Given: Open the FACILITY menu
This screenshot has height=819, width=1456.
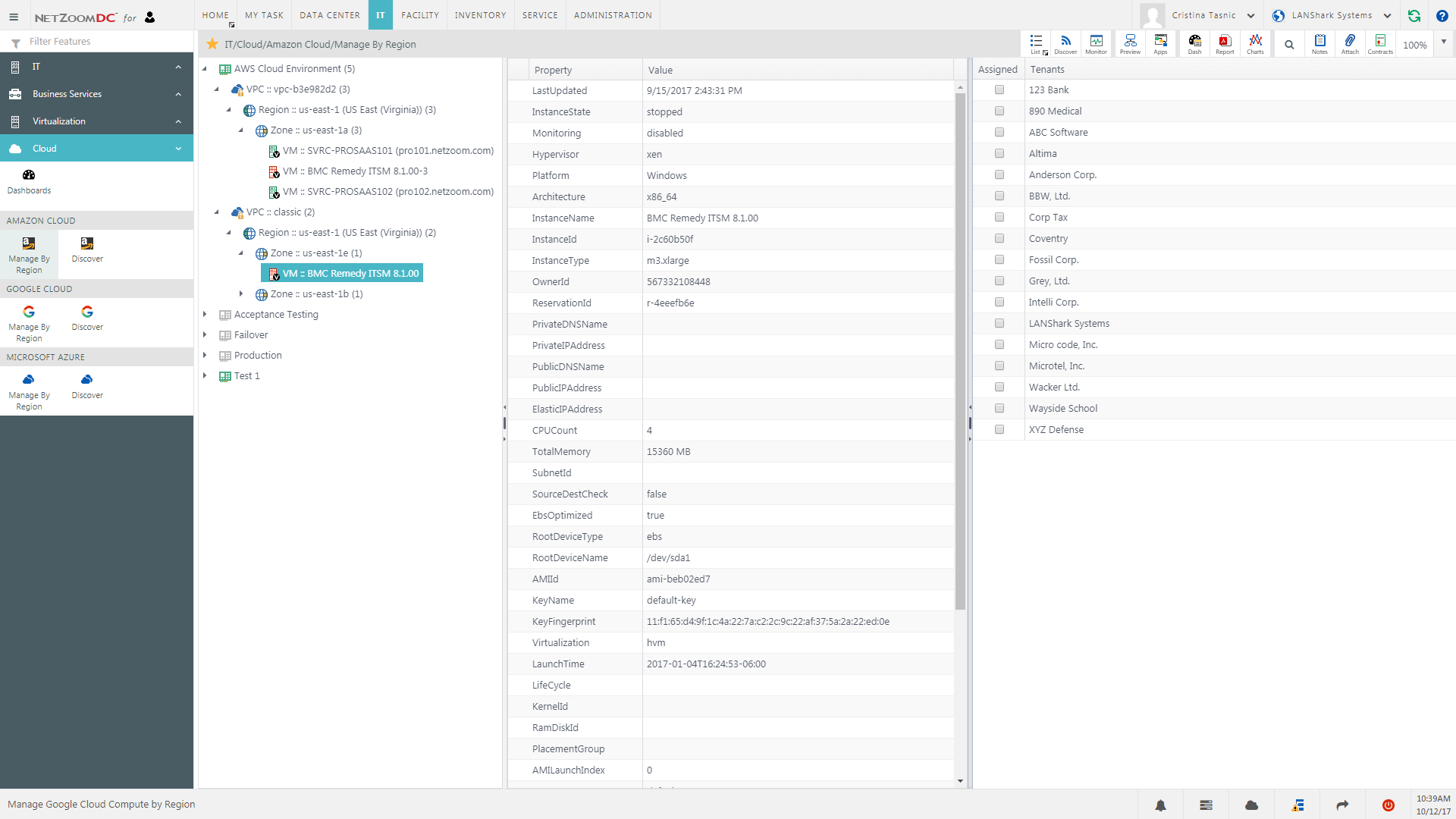Looking at the screenshot, I should [420, 15].
